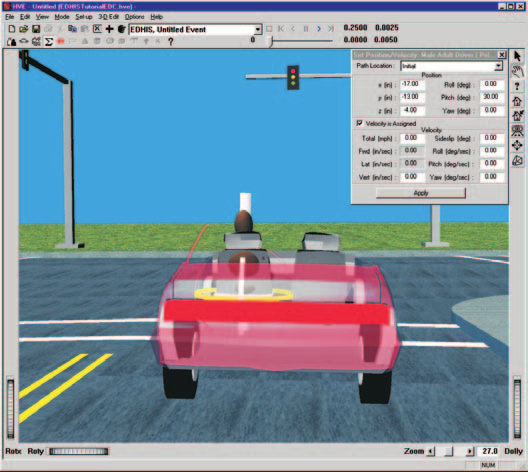Screen dimensions: 528x472
Task: Close the Set Position/Velocity dialog
Action: 502,55
